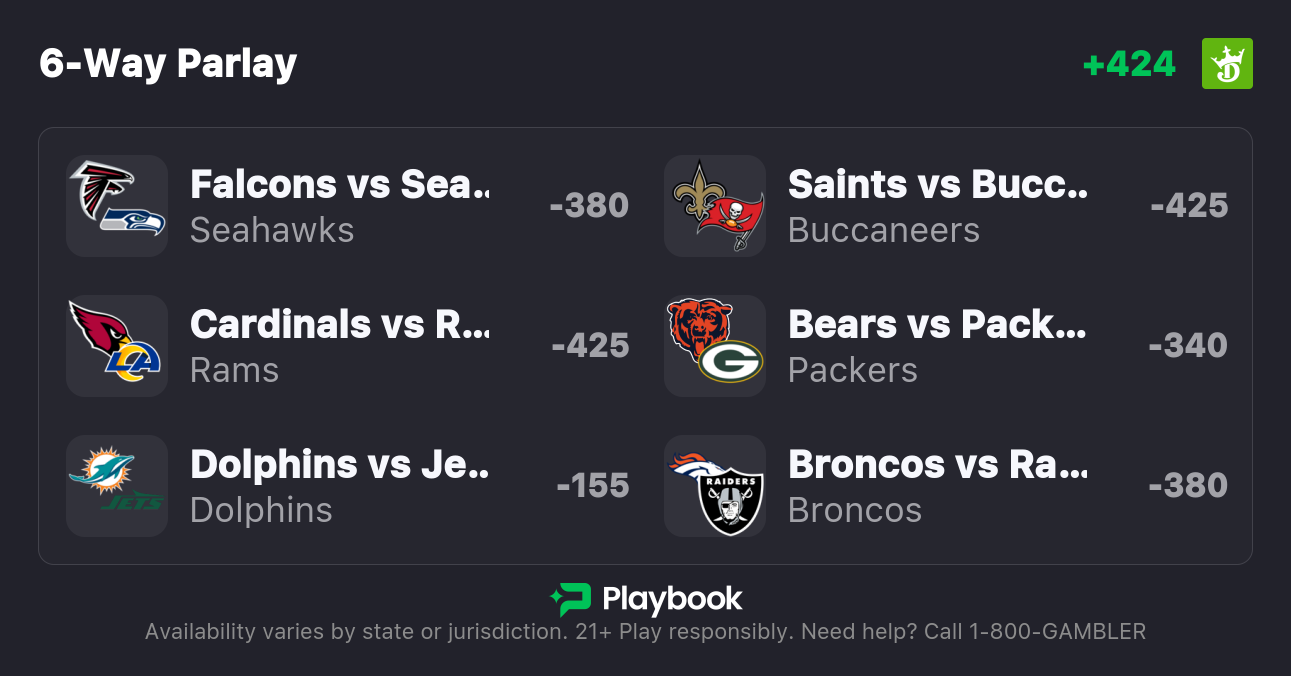Screen dimensions: 1291x676
Task: Click the Rams pick label
Action: coord(234,370)
